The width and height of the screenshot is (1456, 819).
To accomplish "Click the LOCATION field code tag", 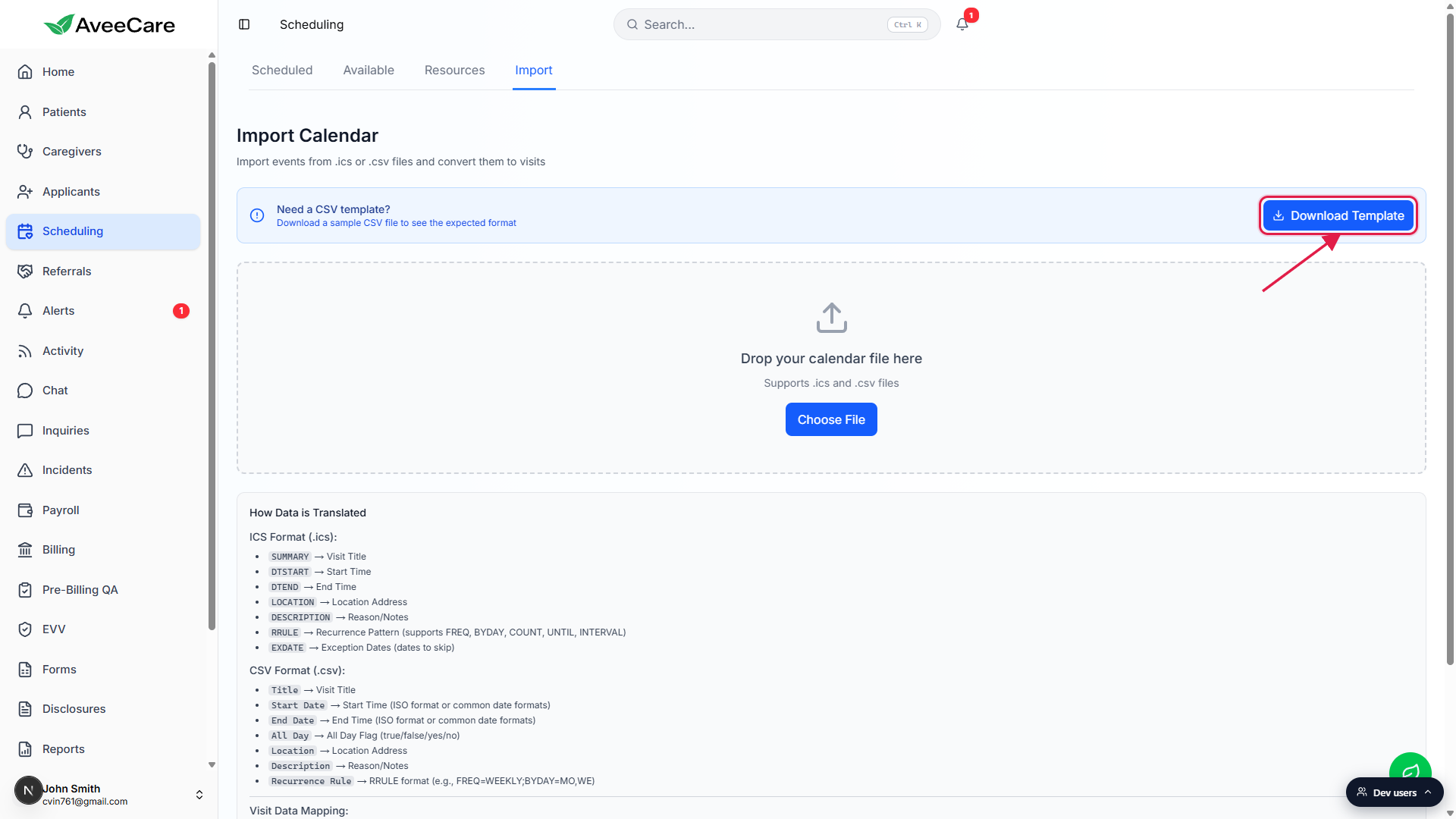I will point(293,602).
